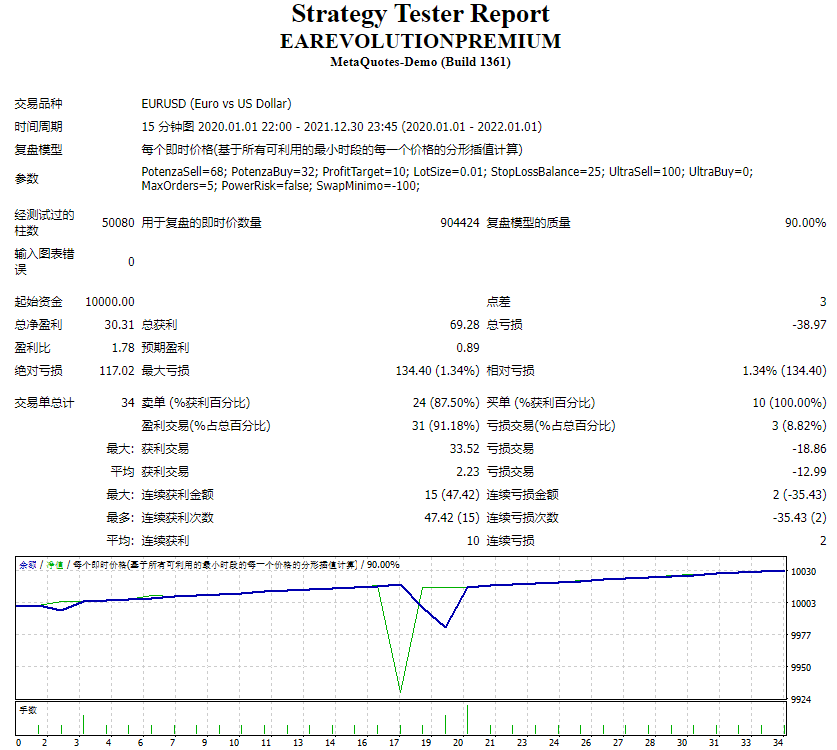Click short positions value 24 (87.50%)
This screenshot has height=750, width=837.
446,402
